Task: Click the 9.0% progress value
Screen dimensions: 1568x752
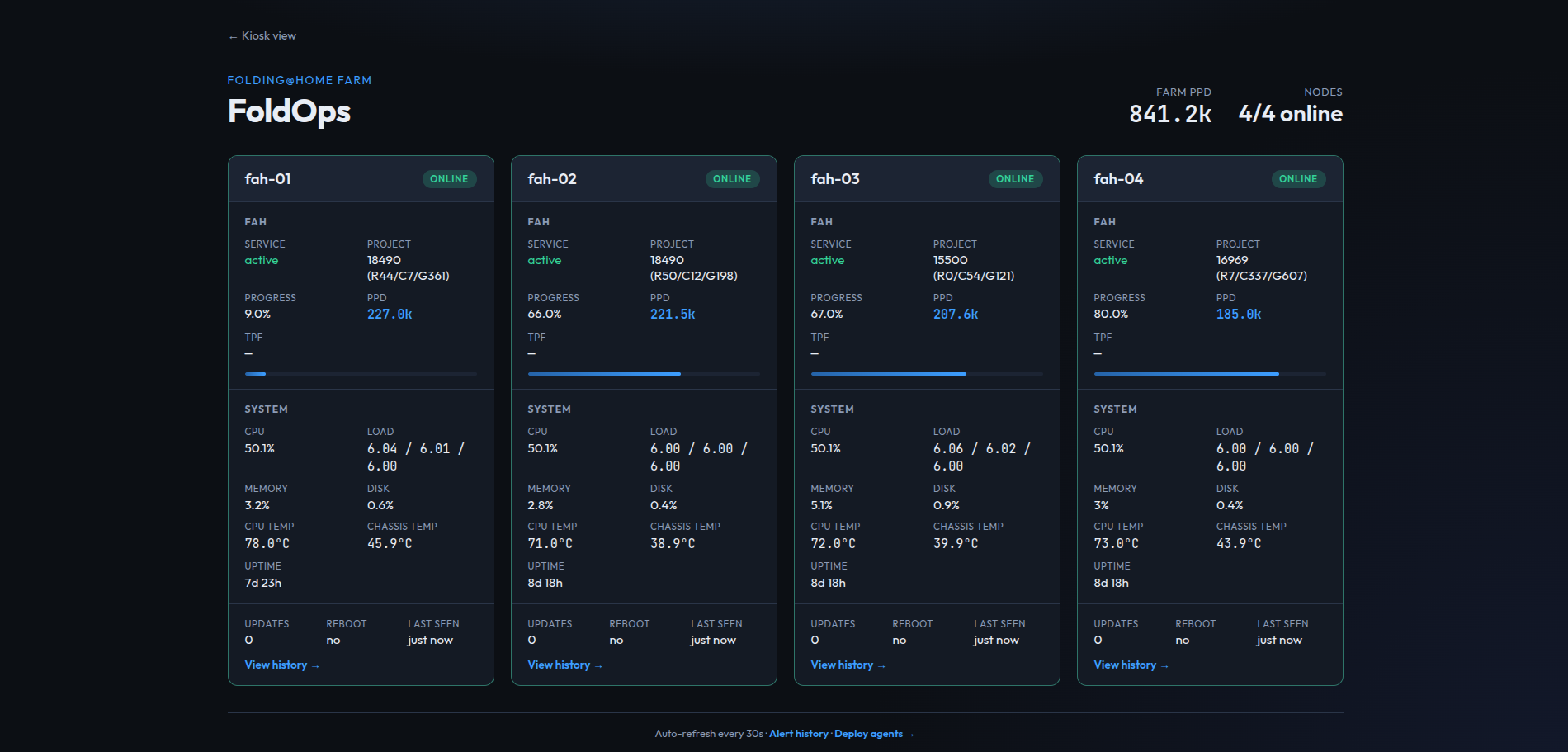Action: (257, 315)
